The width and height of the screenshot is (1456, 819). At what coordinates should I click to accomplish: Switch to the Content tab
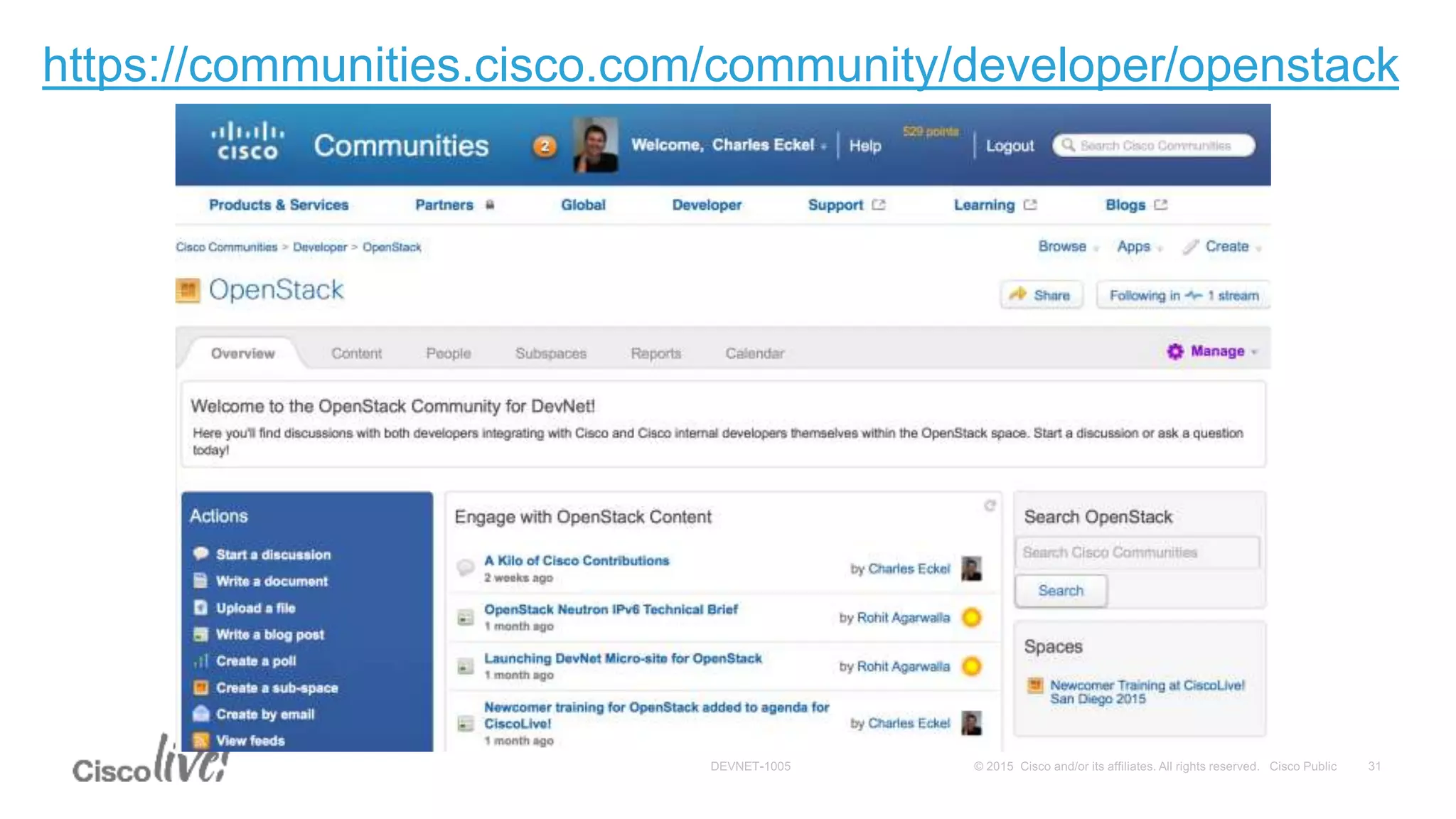click(356, 353)
